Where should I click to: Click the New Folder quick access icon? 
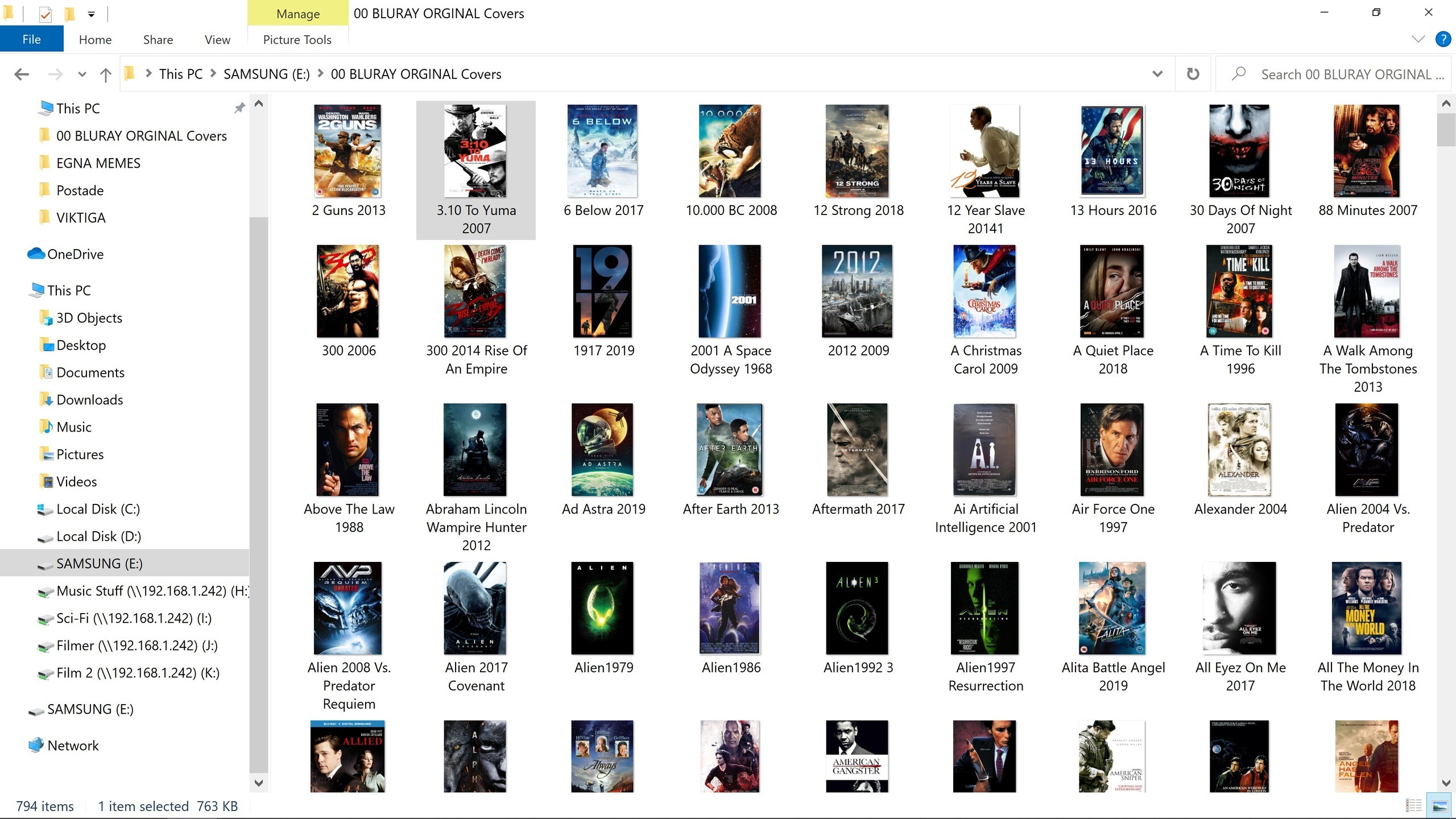click(69, 13)
